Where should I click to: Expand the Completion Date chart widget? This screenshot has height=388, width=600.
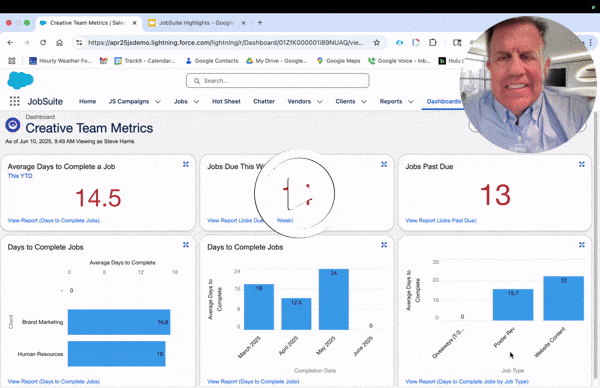coord(384,245)
